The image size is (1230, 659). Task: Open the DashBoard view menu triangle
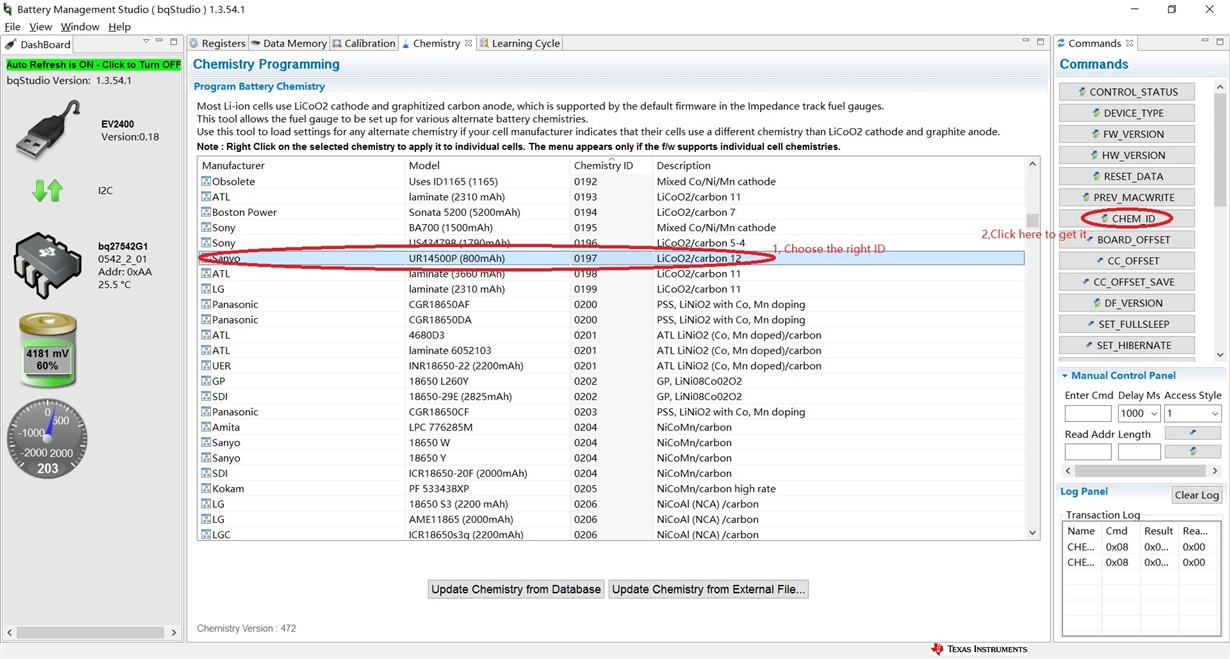pos(146,42)
